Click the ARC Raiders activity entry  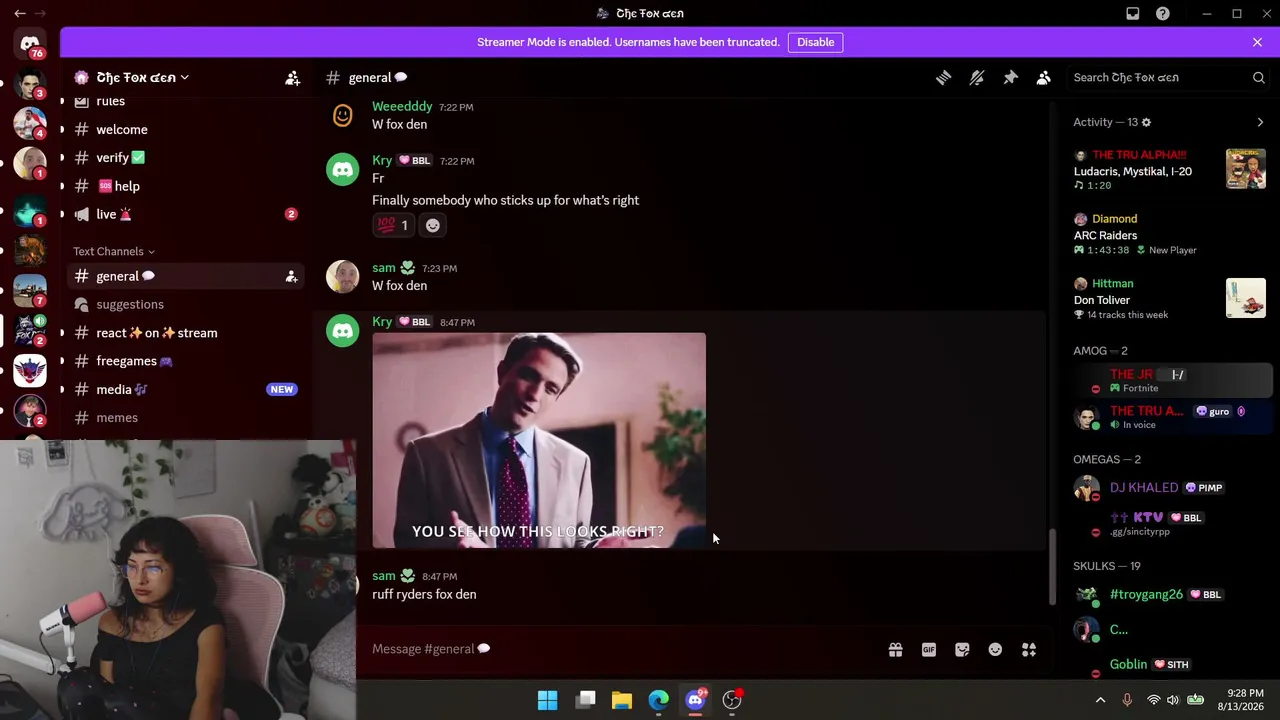(x=1169, y=234)
